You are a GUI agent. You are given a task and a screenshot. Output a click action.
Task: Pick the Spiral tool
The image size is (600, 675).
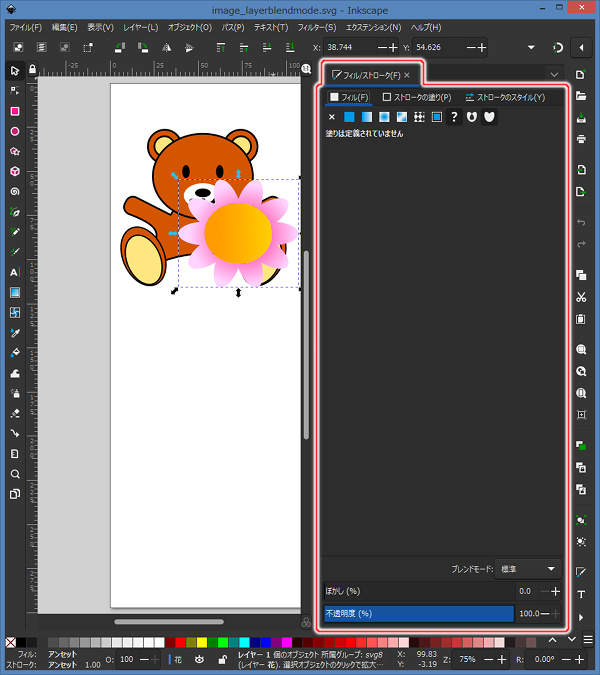click(x=14, y=191)
